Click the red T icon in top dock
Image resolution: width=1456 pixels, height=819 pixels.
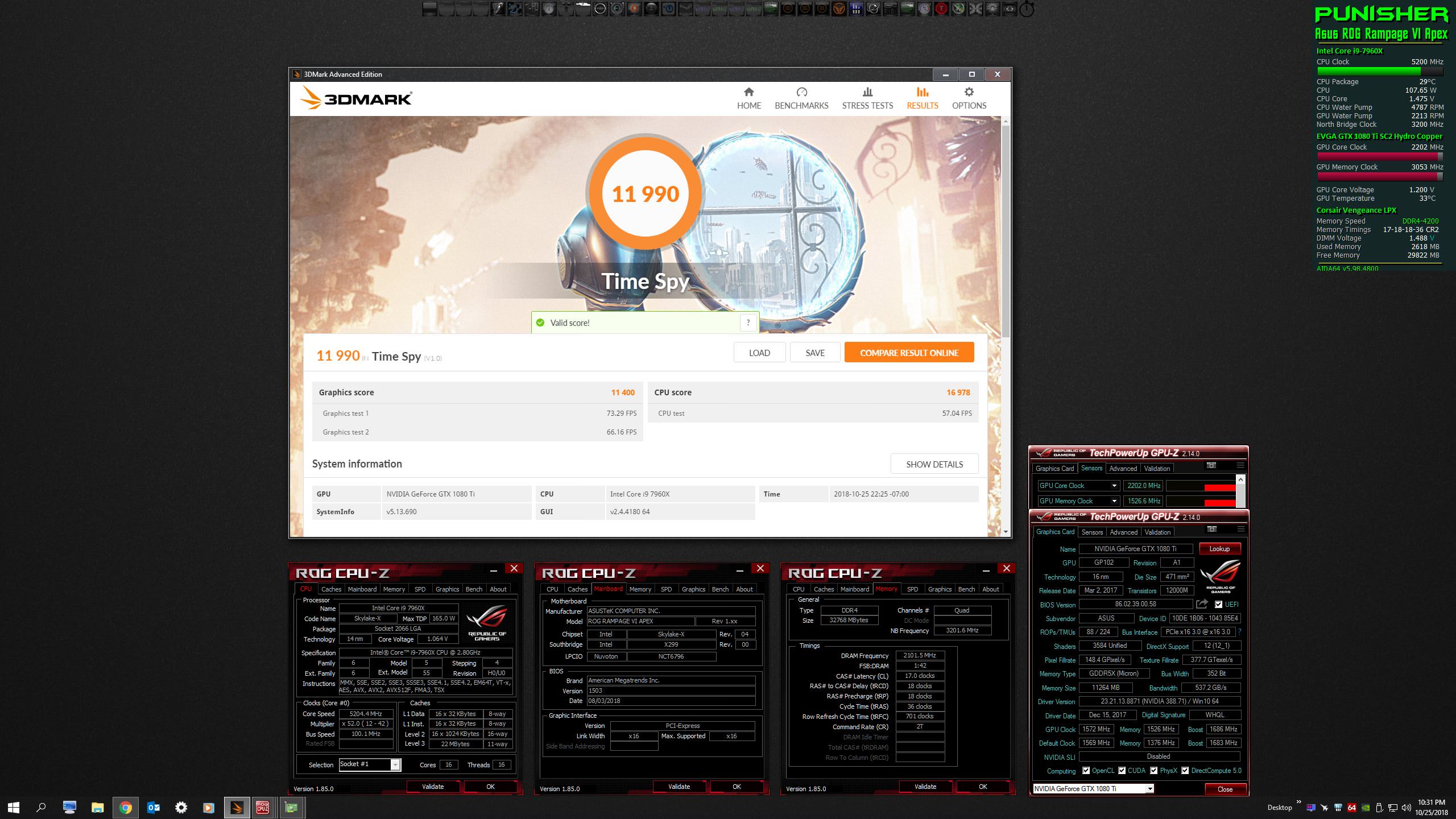(x=941, y=9)
